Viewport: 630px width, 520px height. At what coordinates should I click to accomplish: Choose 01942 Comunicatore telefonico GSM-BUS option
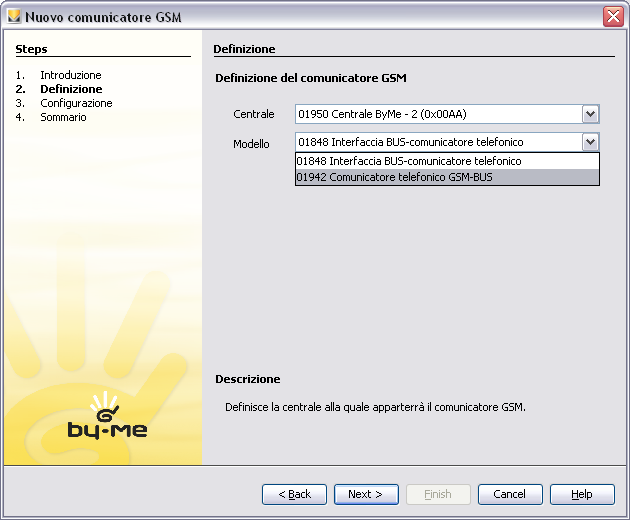pyautogui.click(x=447, y=177)
